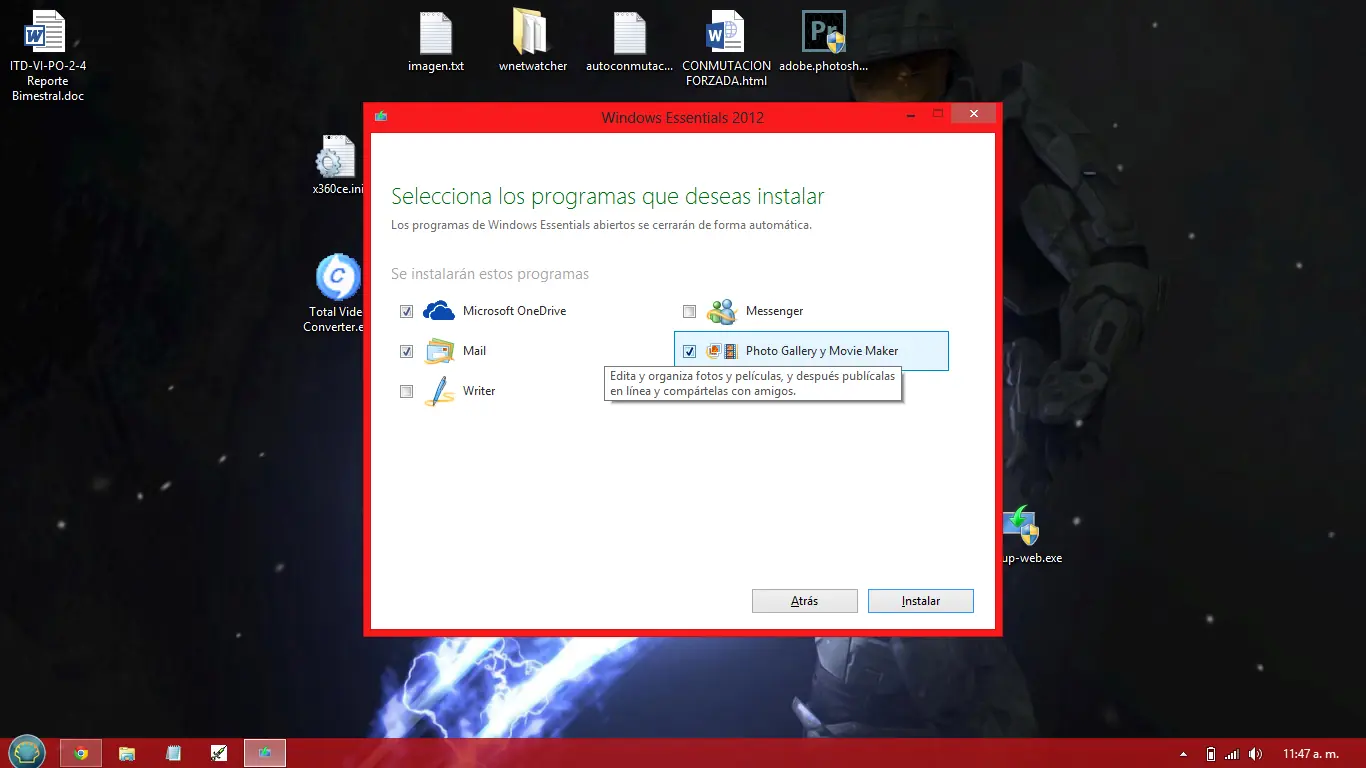
Task: Uncheck the Mail program checkbox
Action: 406,351
